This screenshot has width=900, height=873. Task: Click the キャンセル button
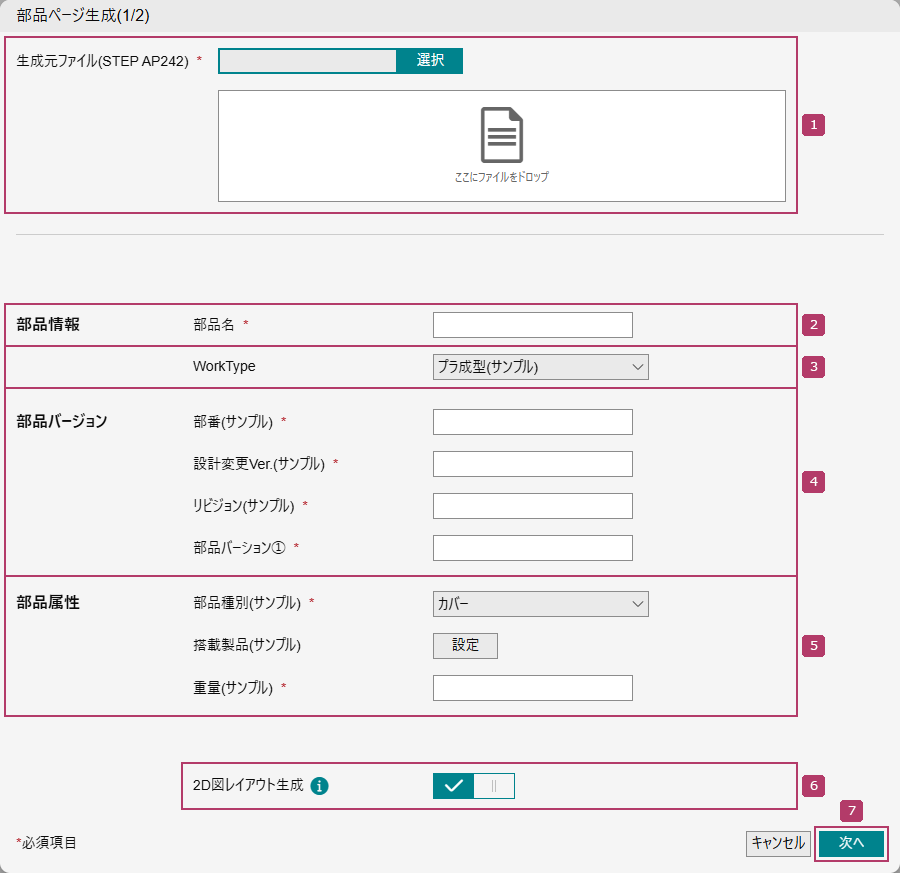pyautogui.click(x=778, y=844)
